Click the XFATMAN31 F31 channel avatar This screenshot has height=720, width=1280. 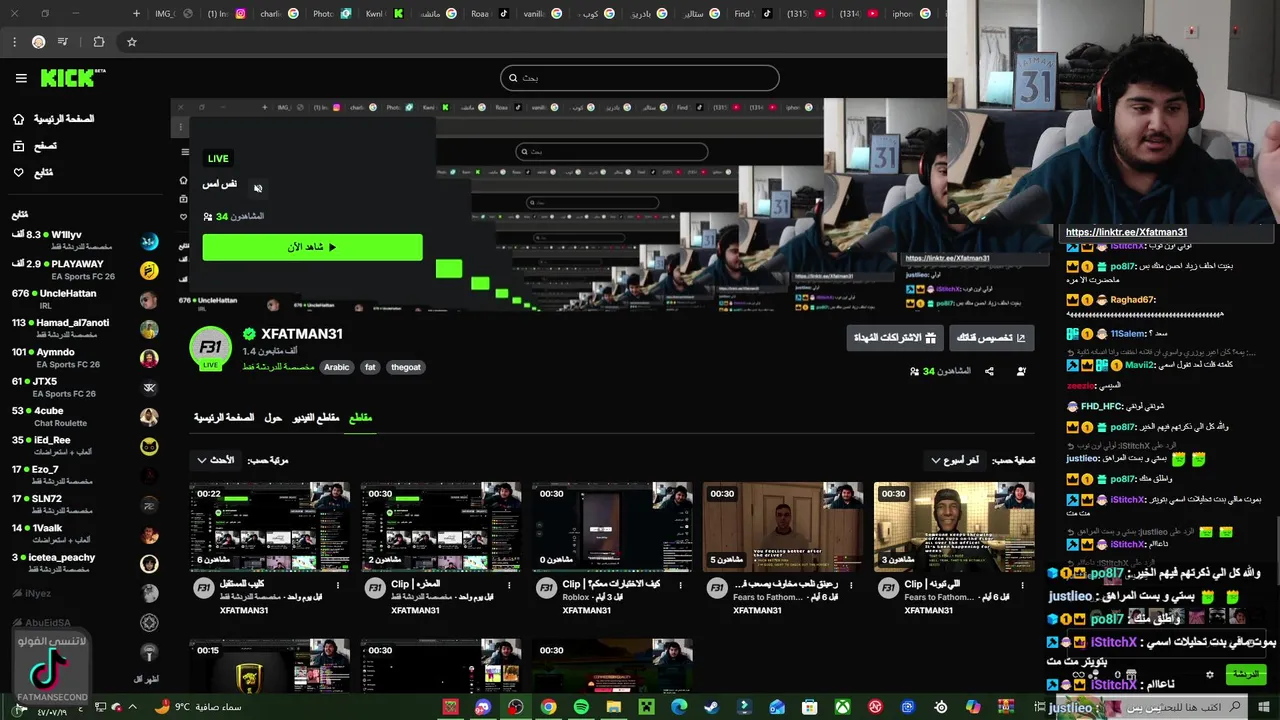pos(211,348)
